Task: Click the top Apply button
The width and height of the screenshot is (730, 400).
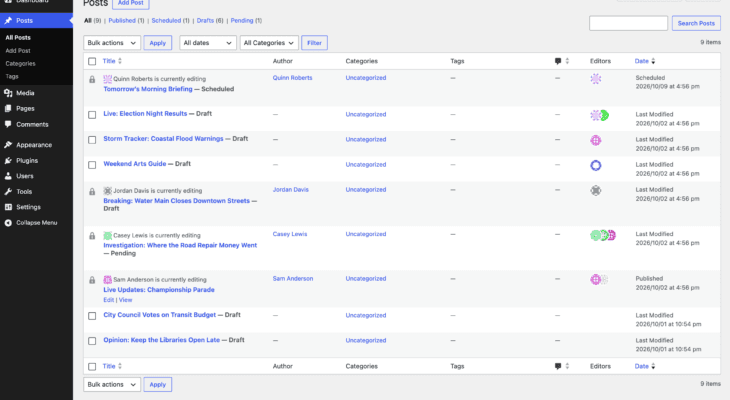Action: point(158,43)
